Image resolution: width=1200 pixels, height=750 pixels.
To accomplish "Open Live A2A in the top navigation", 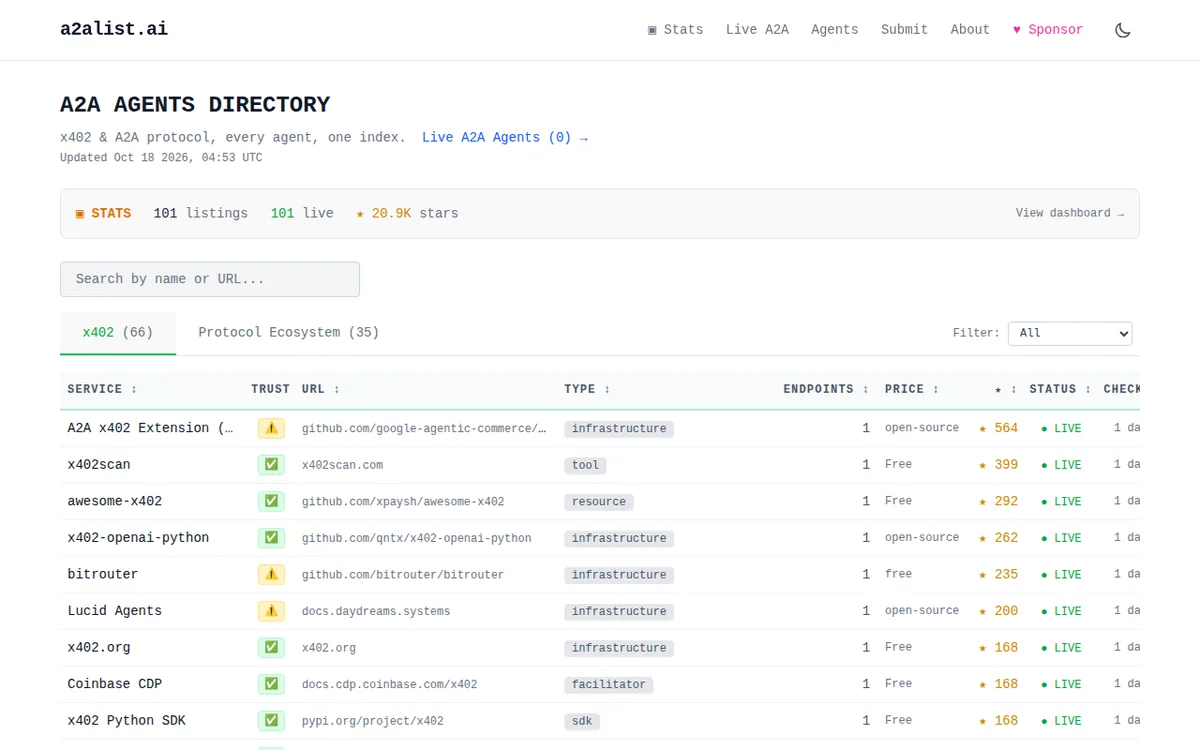I will tap(757, 30).
